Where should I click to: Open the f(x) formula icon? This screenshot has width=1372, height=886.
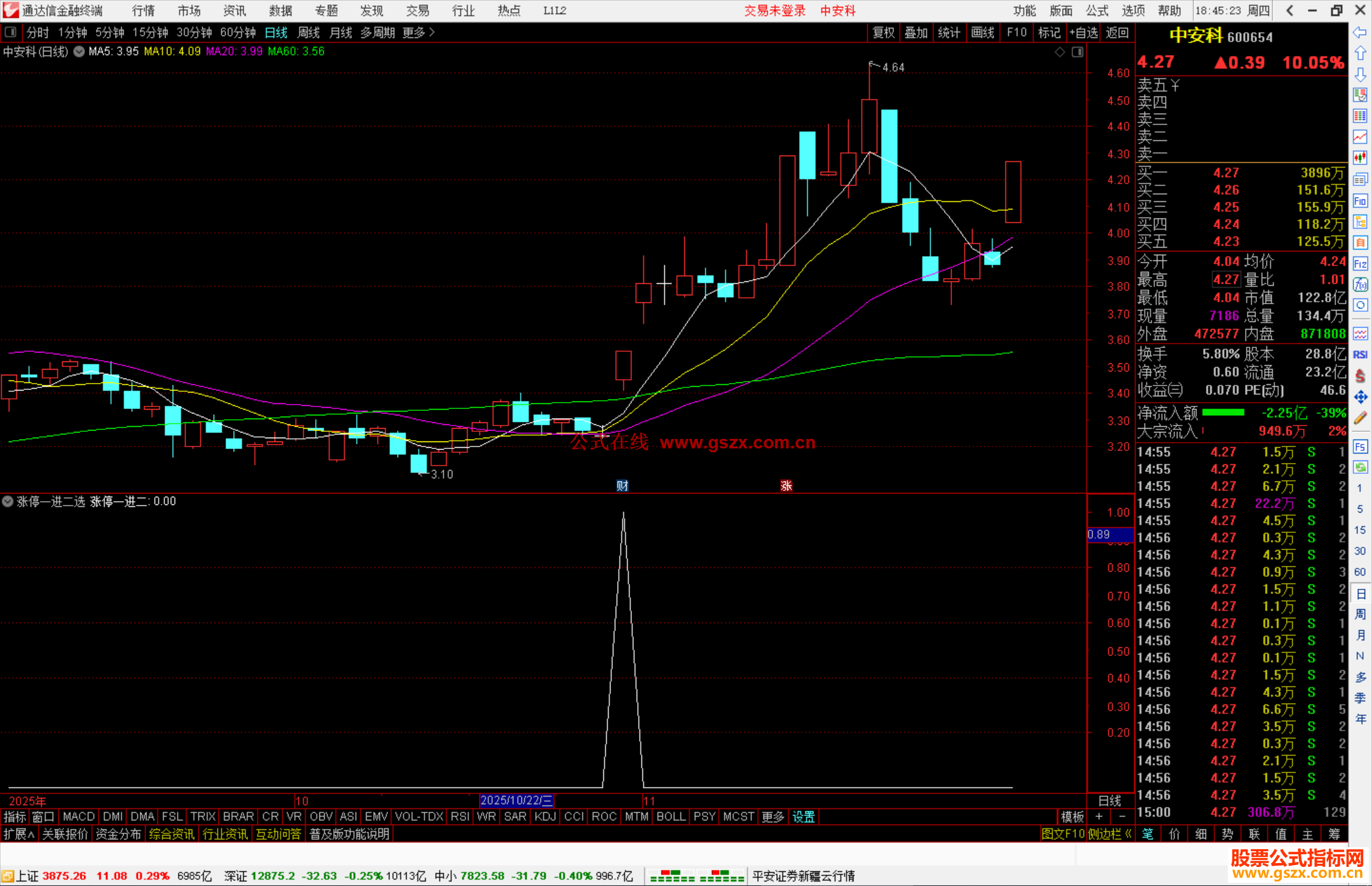1360,285
